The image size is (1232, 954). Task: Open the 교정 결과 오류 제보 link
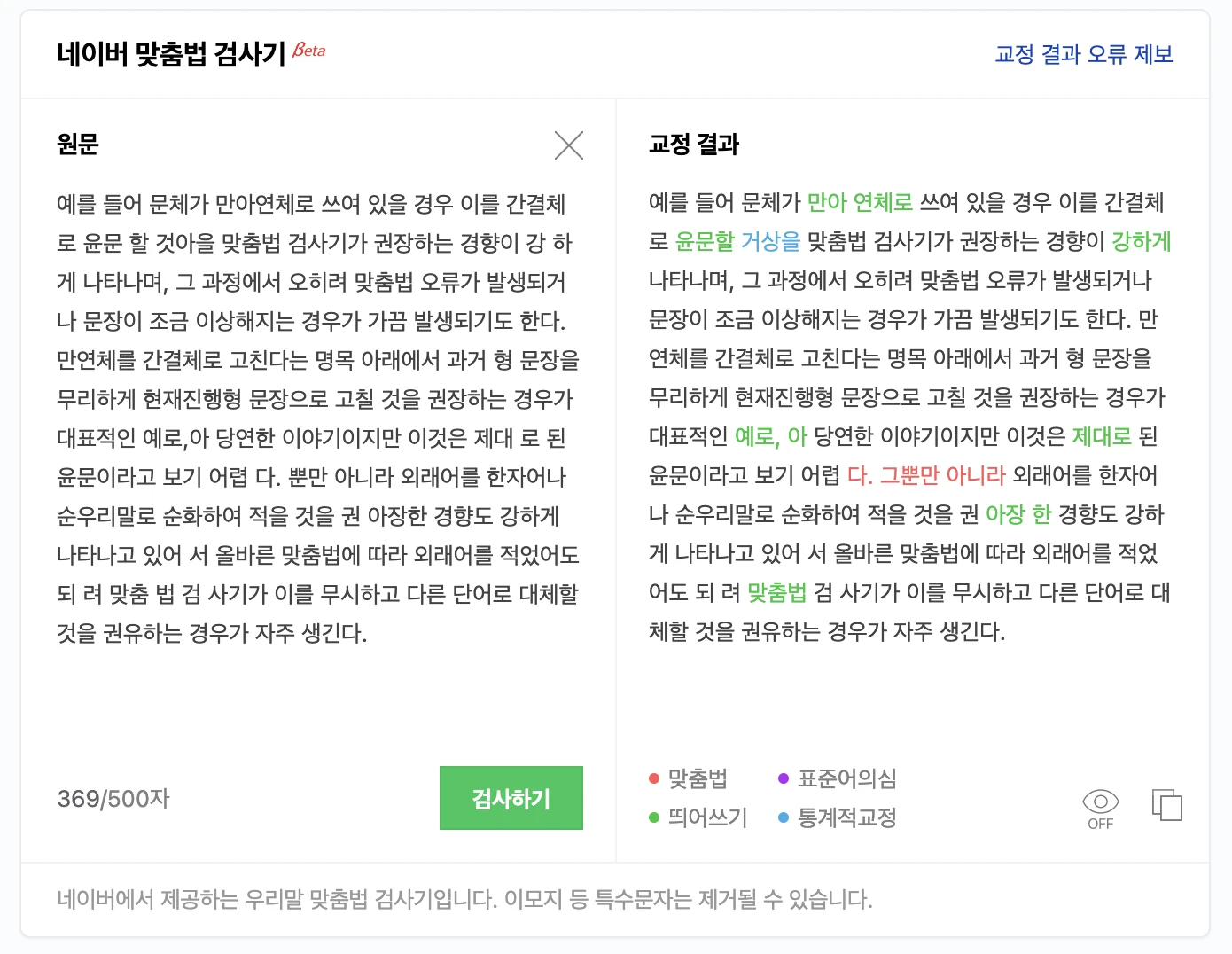point(1081,55)
